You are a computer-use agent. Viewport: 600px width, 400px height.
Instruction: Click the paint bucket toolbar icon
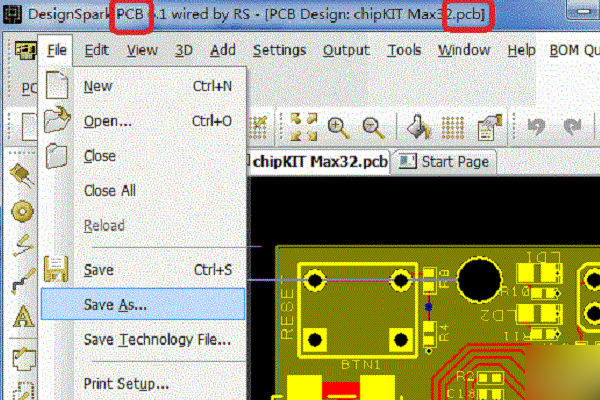[418, 127]
